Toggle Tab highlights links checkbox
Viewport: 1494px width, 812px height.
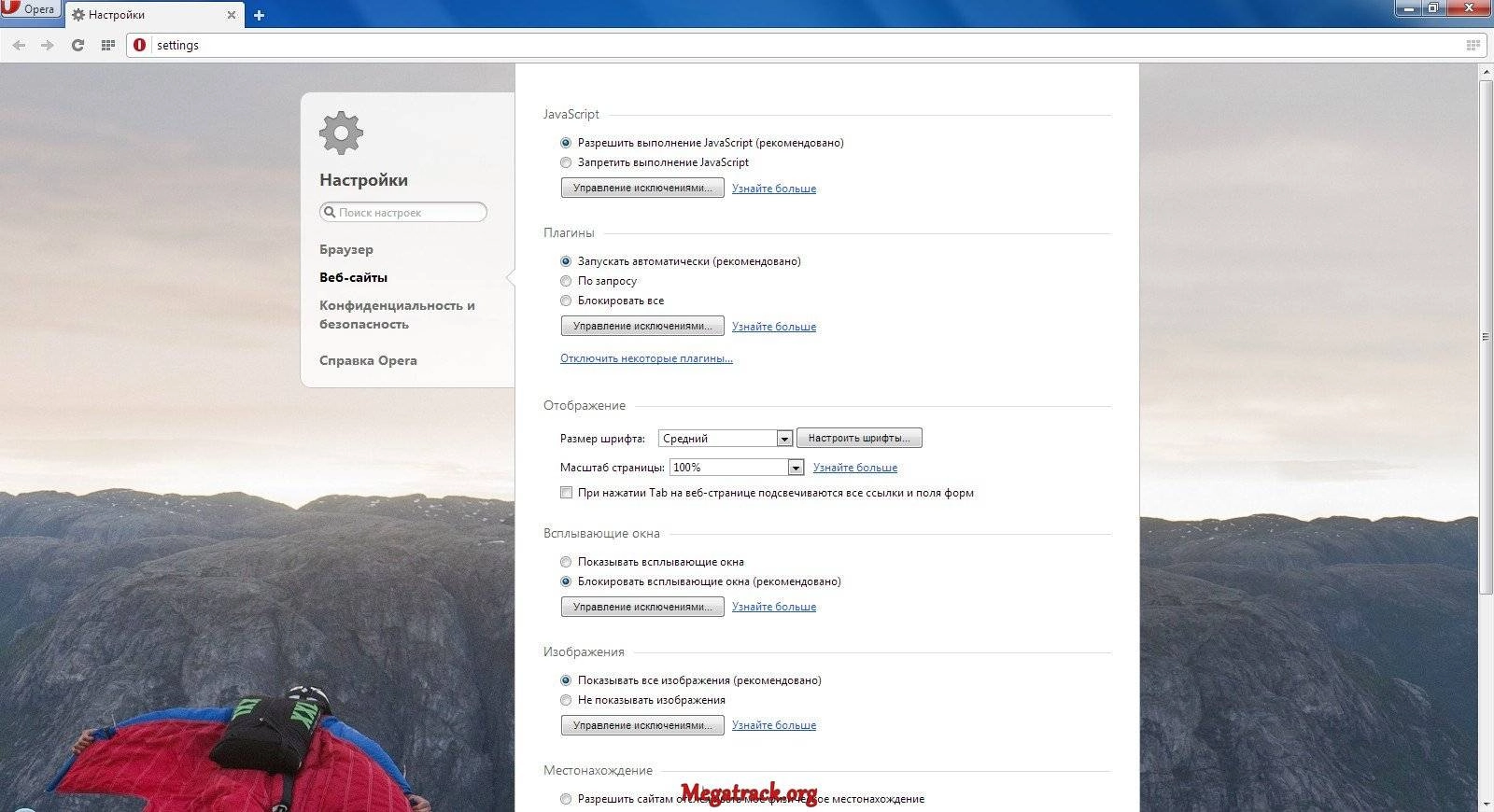pos(566,492)
